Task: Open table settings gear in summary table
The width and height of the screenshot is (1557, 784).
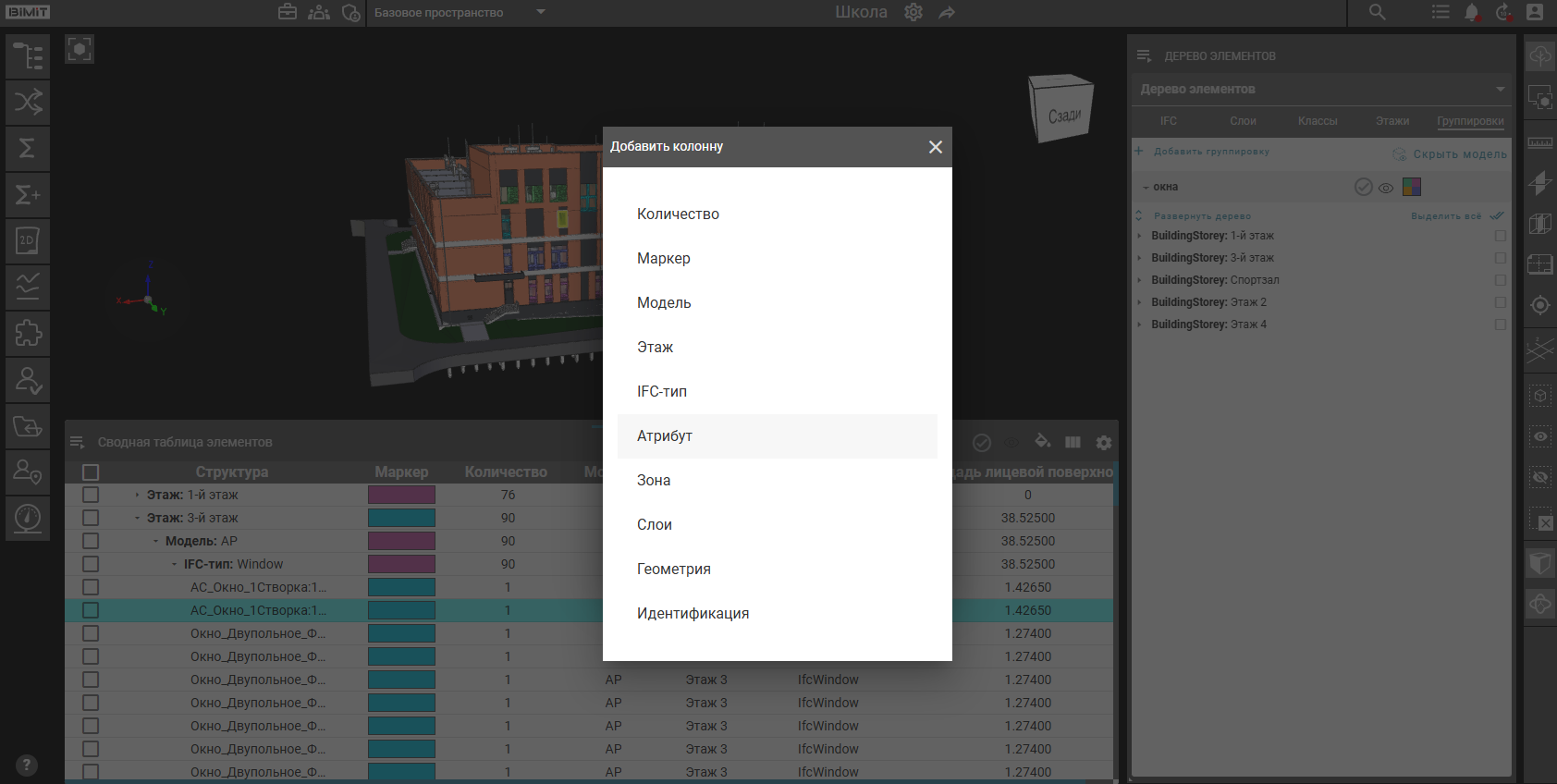Action: (1104, 443)
